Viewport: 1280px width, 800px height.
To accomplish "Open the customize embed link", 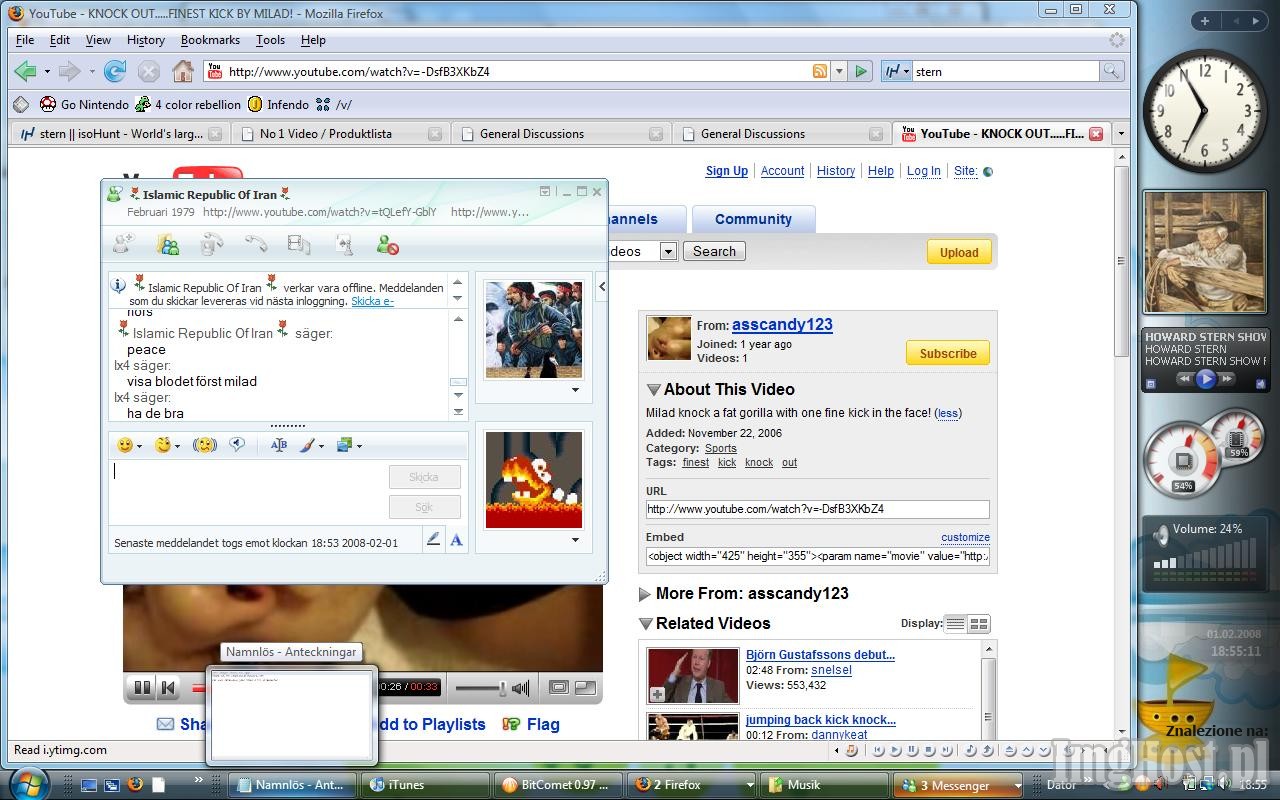I will pyautogui.click(x=965, y=538).
